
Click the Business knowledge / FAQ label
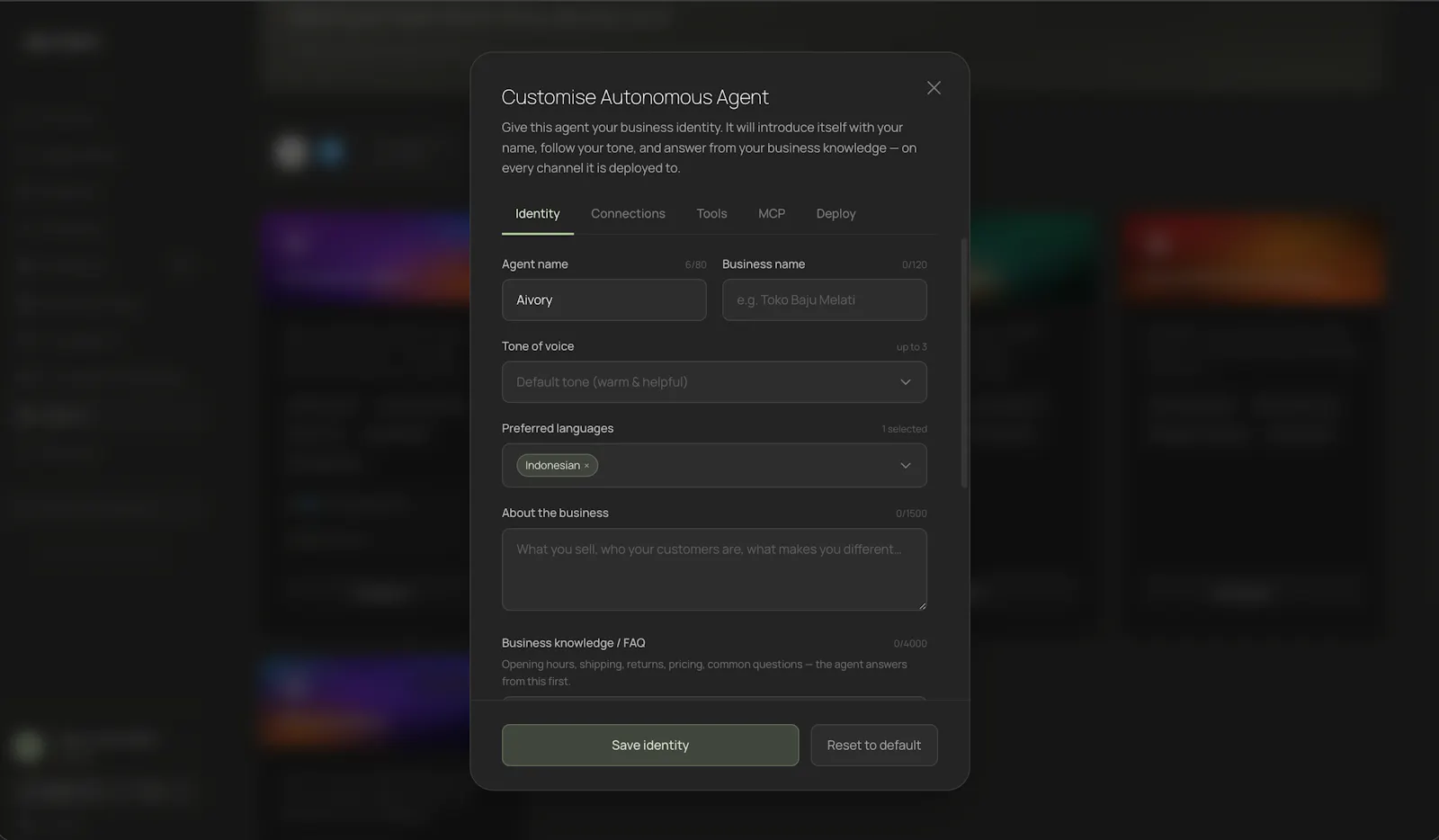tap(573, 643)
